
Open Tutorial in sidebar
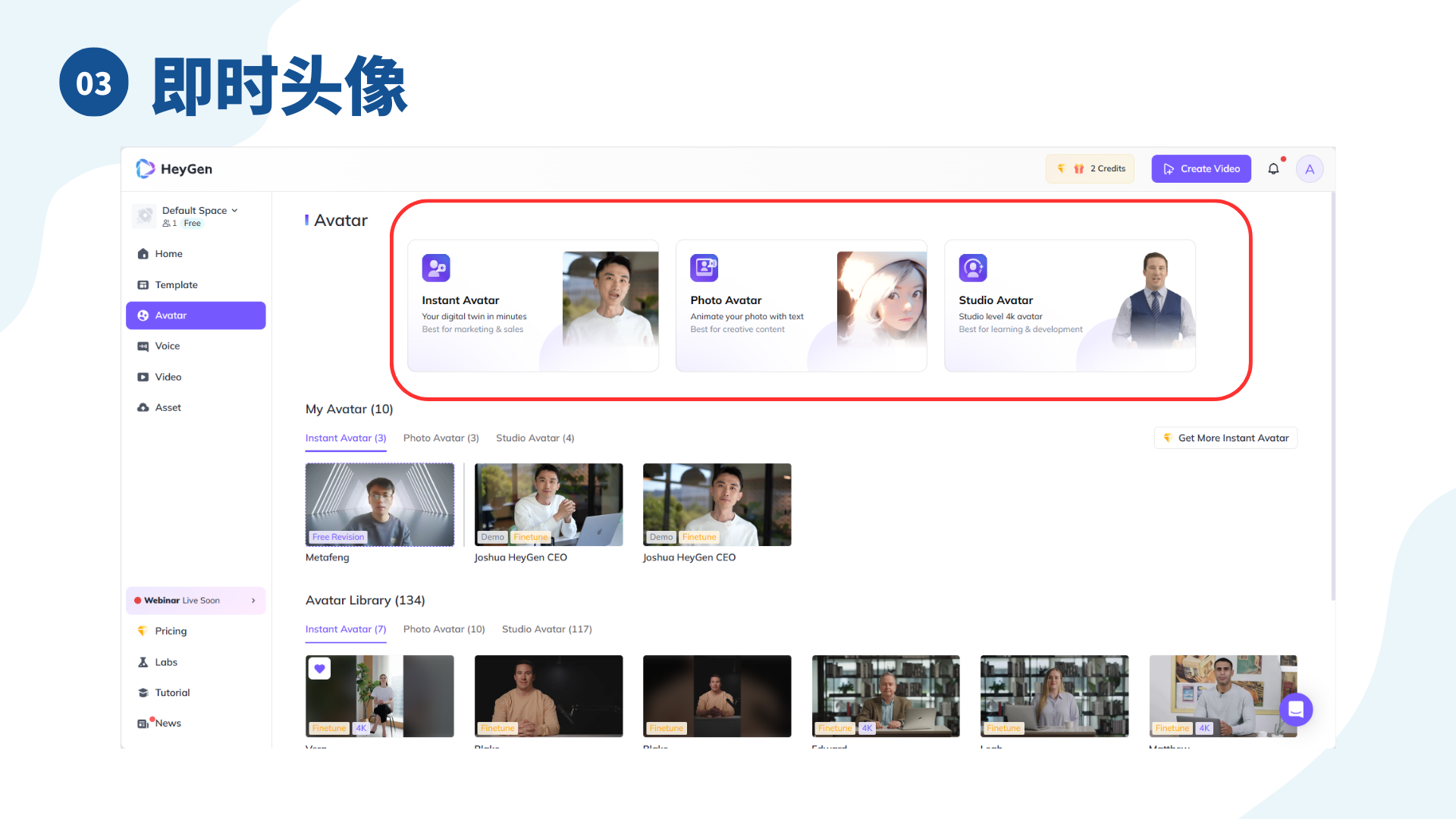click(196, 692)
